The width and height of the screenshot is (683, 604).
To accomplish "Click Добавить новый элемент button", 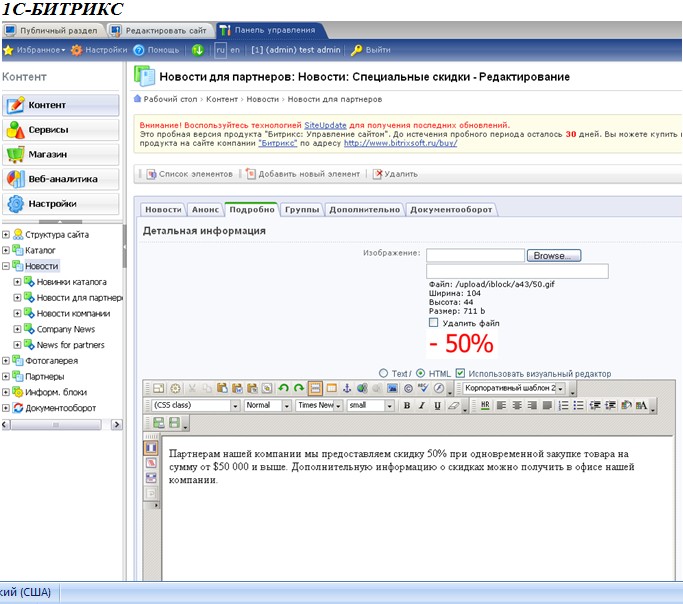I will pos(303,174).
